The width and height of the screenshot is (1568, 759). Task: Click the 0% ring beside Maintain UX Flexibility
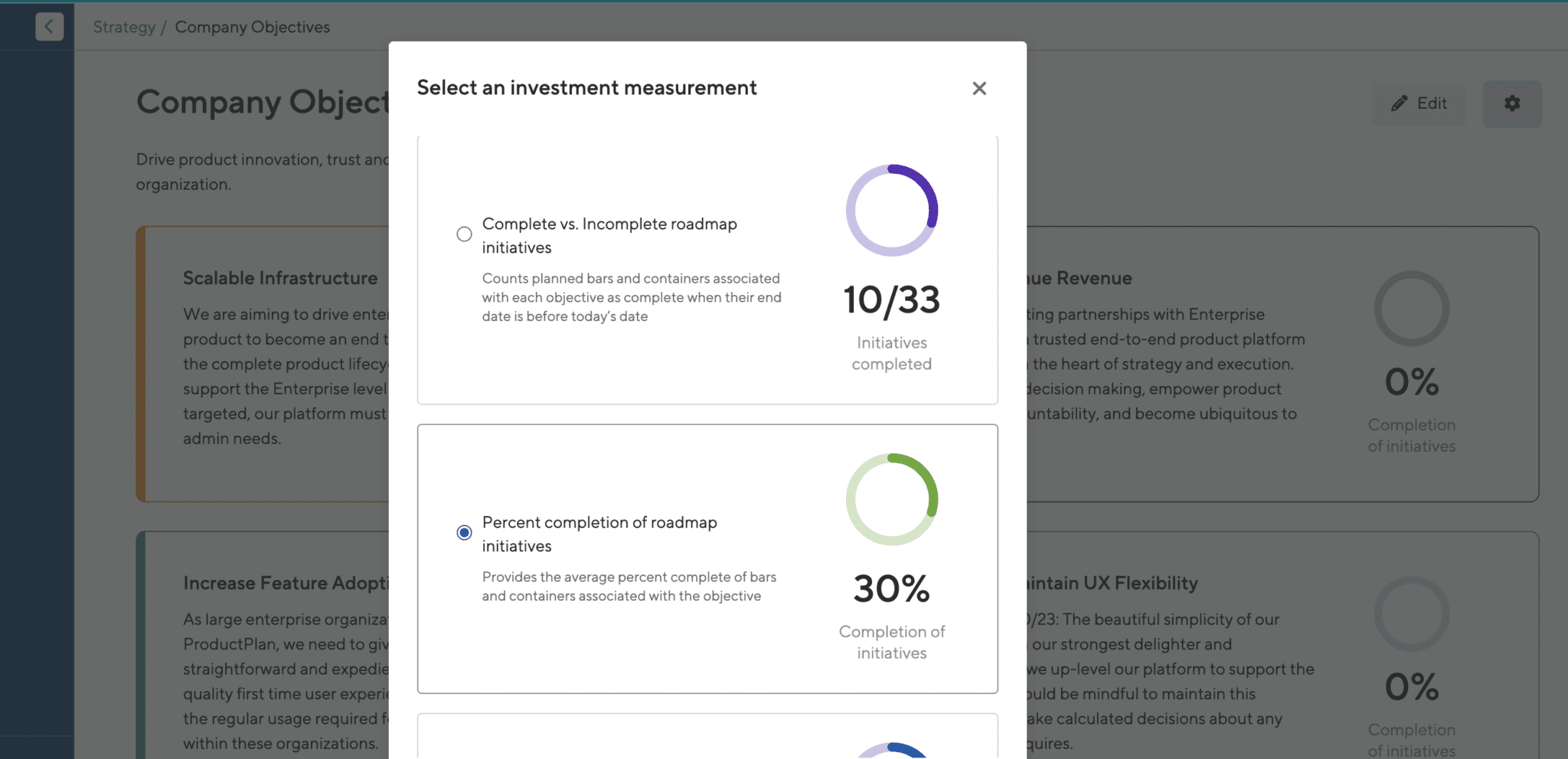tap(1411, 613)
